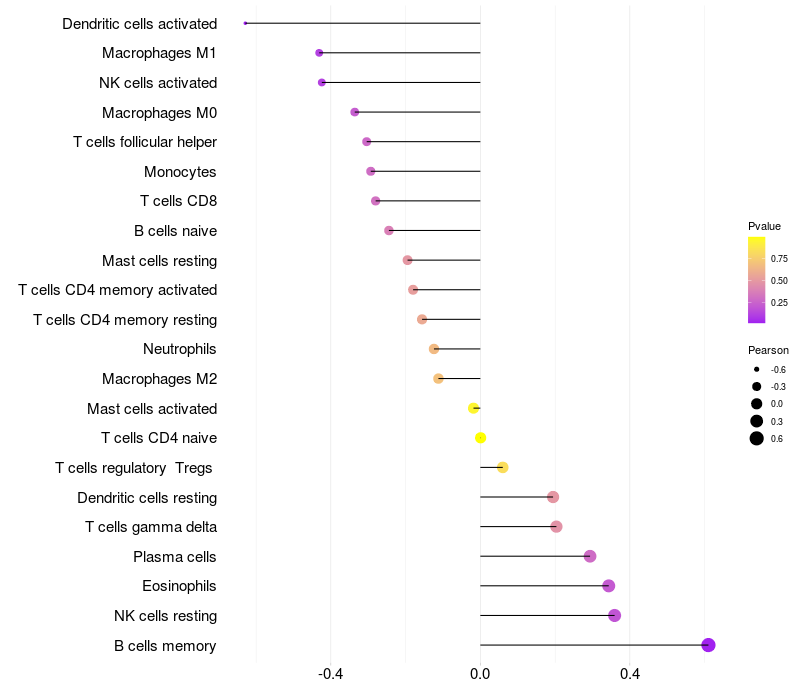Click the T cells regulatory Tregs dot
The height and width of the screenshot is (700, 800).
coord(503,467)
